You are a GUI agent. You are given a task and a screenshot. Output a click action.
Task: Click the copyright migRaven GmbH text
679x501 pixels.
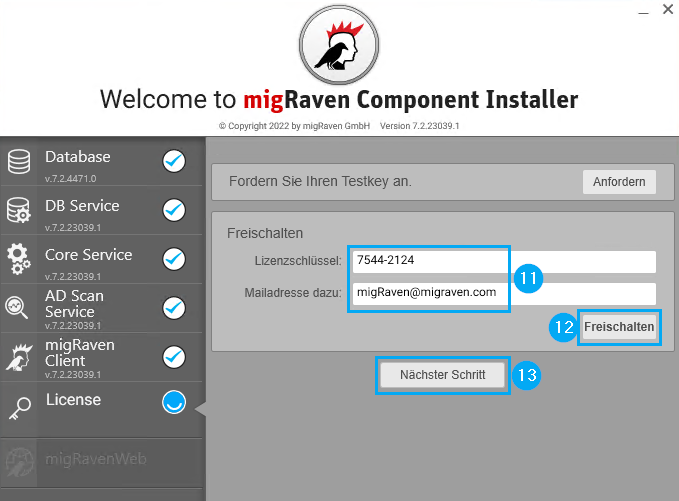coord(294,126)
